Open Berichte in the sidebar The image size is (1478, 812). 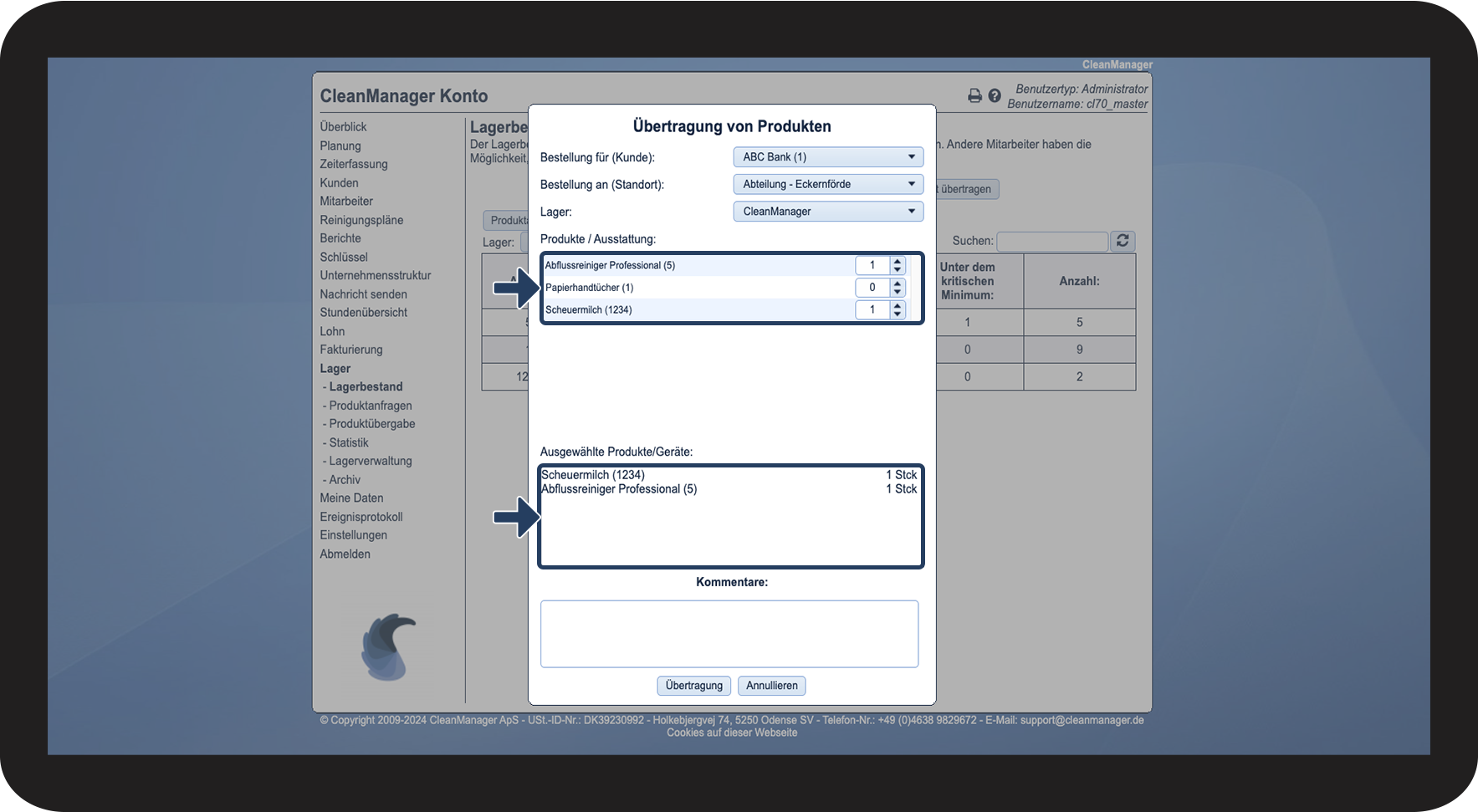(x=340, y=238)
